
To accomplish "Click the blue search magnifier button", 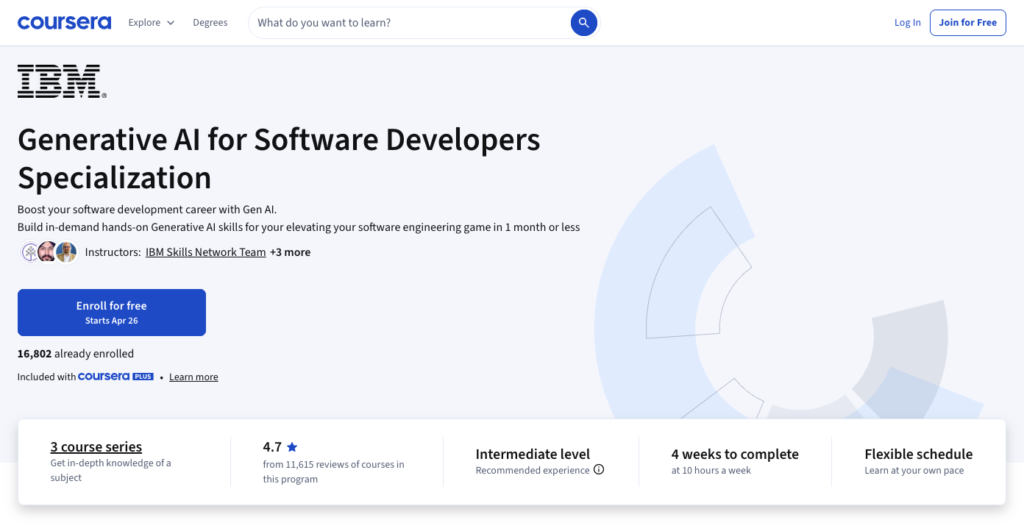I will (583, 23).
